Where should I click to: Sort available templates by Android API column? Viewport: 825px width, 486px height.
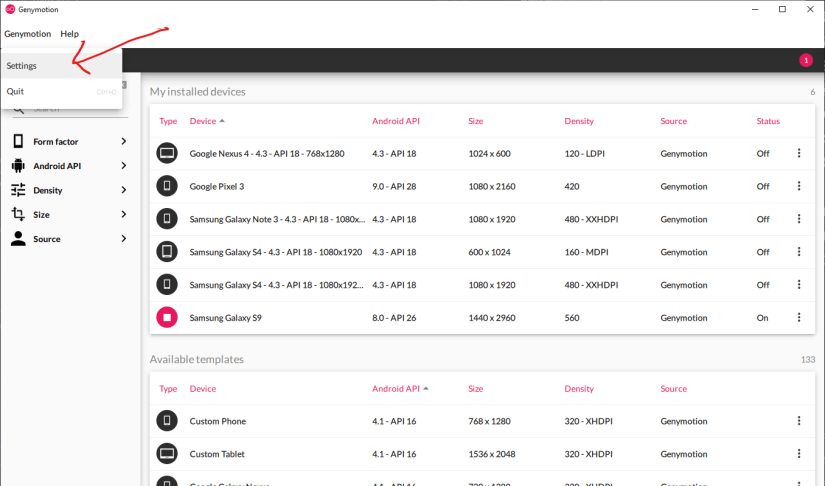point(396,389)
